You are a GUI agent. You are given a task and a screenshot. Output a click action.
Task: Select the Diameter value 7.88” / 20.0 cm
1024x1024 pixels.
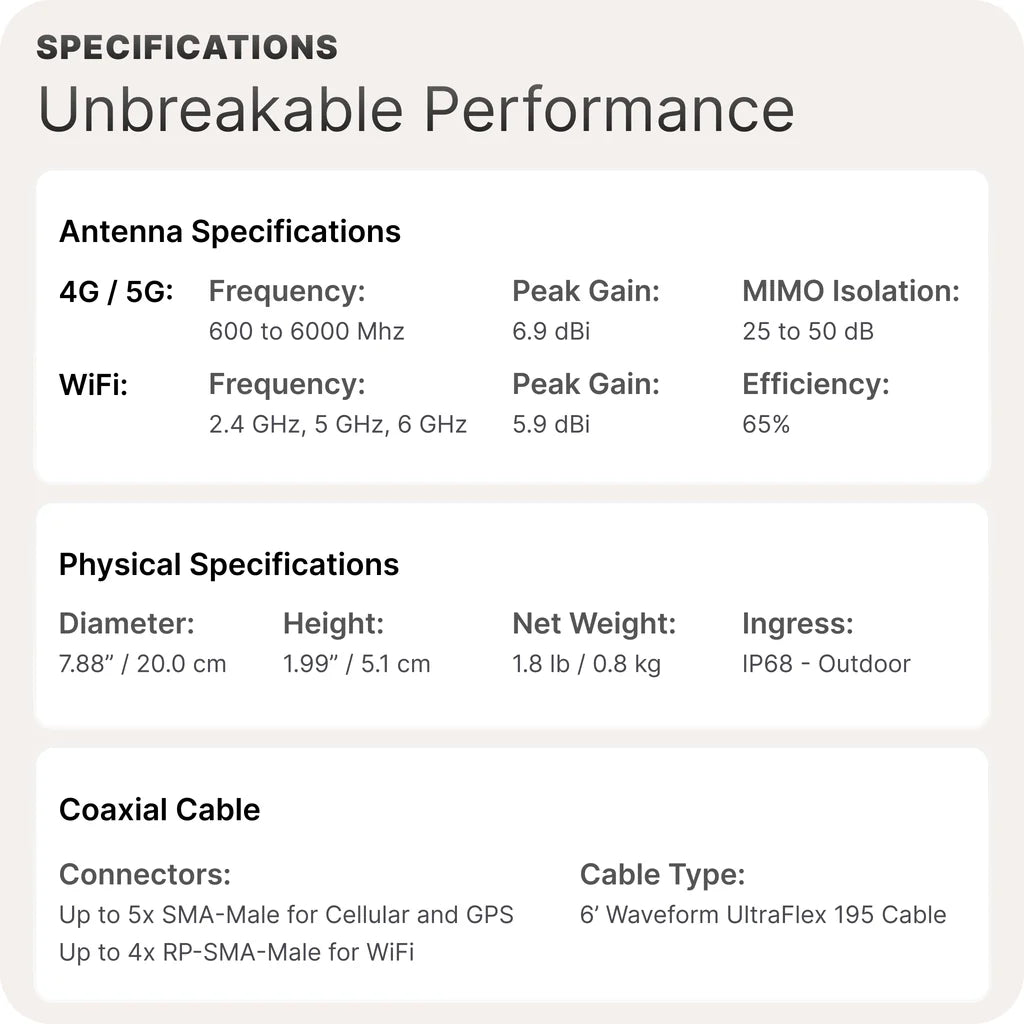(142, 664)
